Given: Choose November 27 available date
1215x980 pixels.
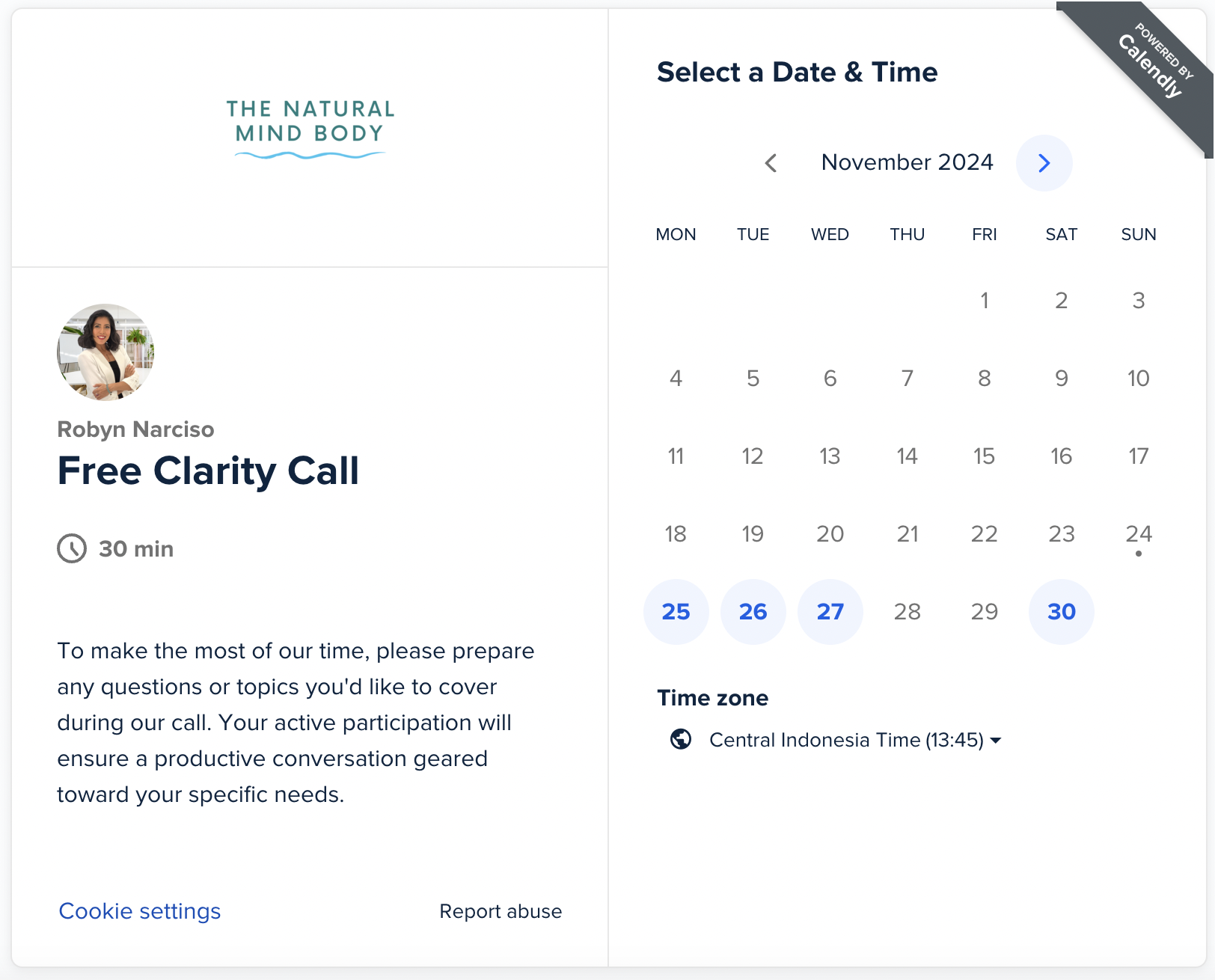Looking at the screenshot, I should pyautogui.click(x=830, y=612).
